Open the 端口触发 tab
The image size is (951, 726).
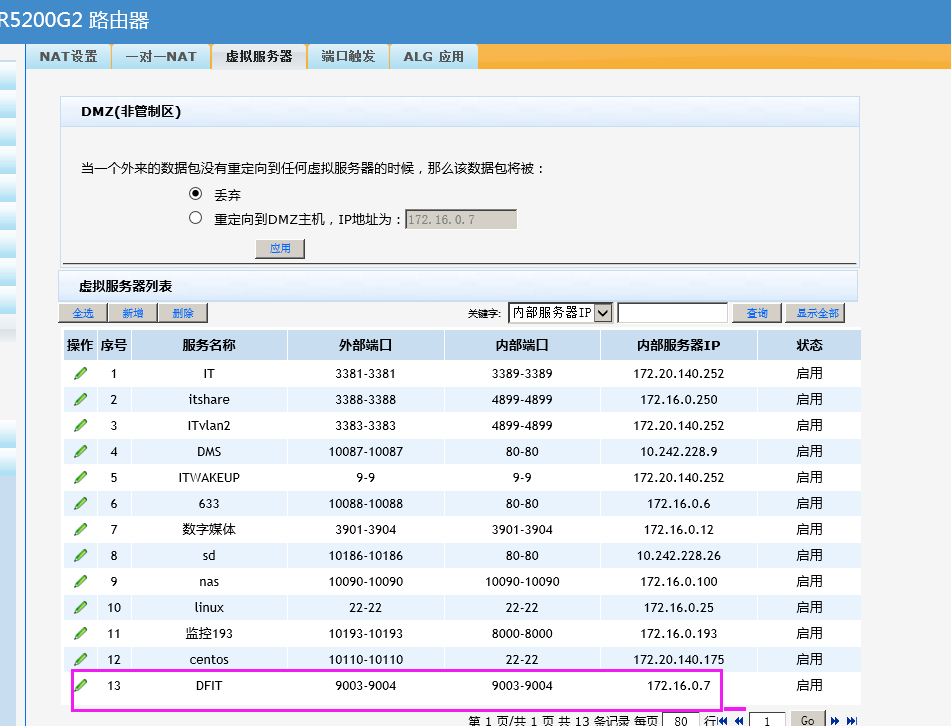point(348,57)
